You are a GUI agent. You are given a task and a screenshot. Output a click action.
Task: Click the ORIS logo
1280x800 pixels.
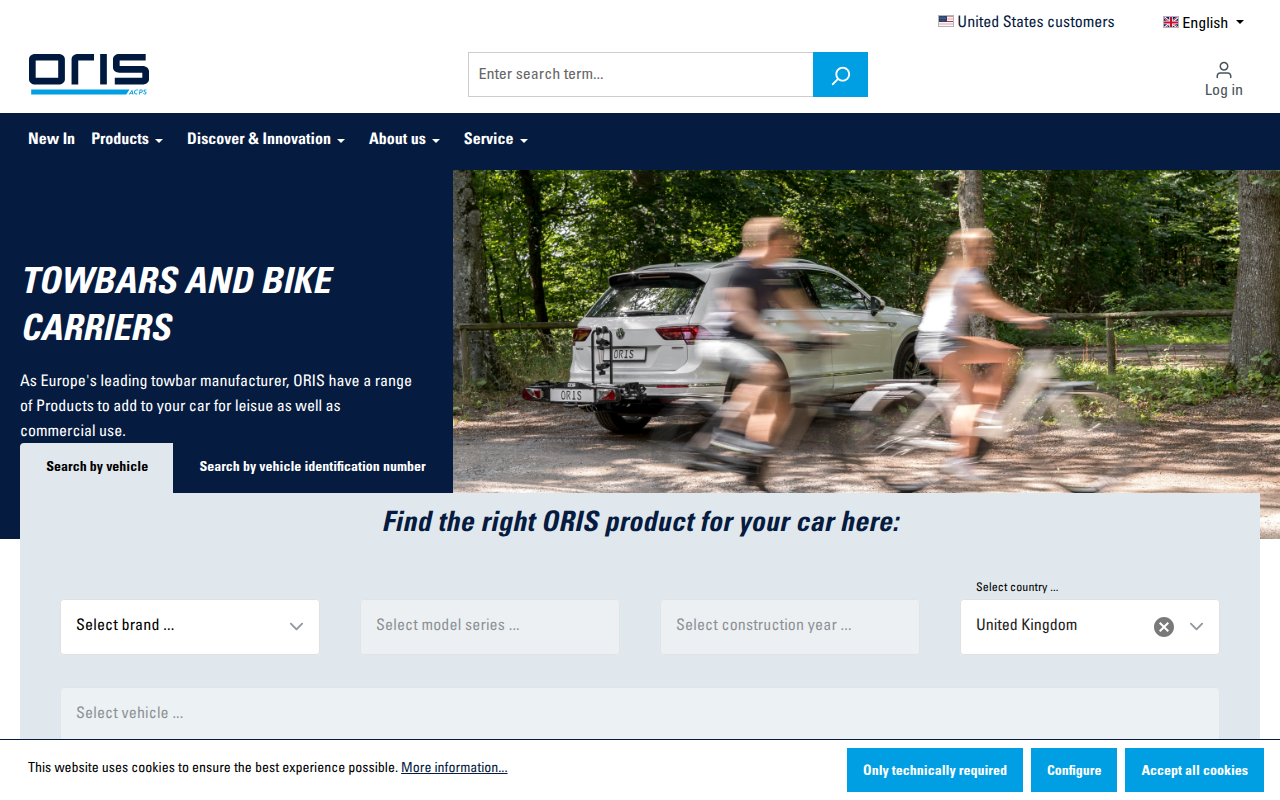tap(89, 74)
